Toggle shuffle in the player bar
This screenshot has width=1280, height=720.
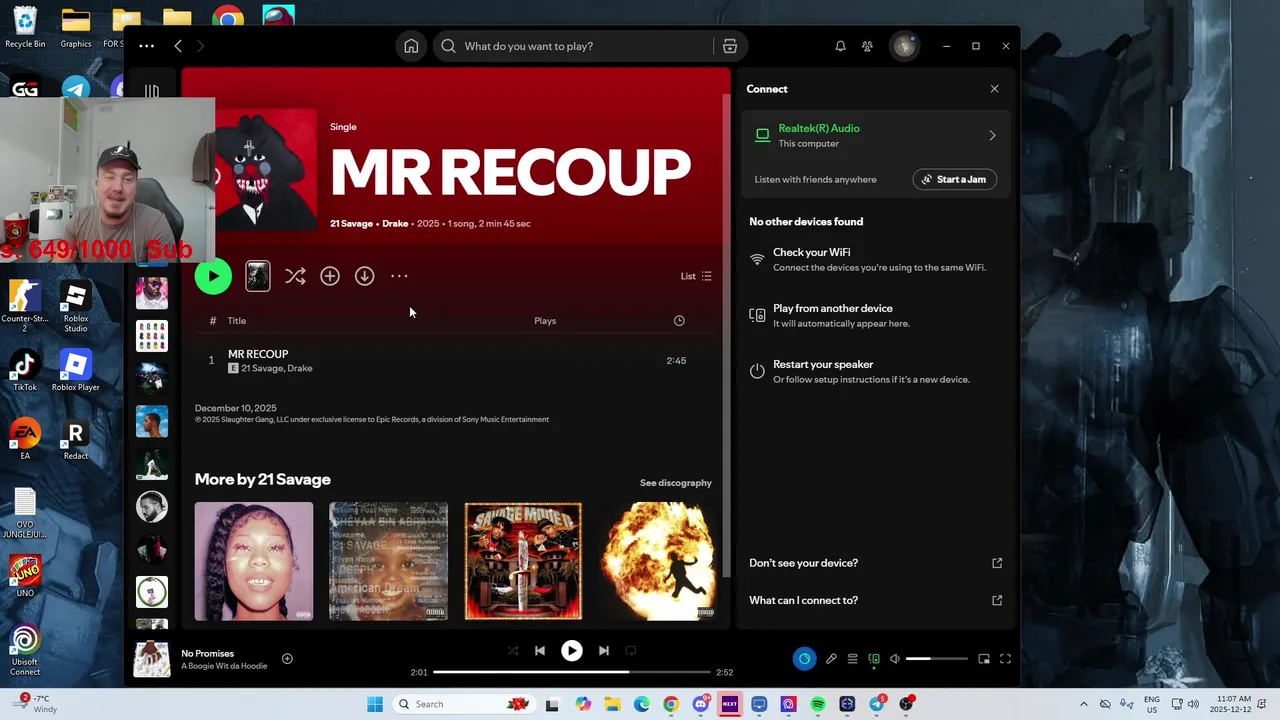point(513,651)
